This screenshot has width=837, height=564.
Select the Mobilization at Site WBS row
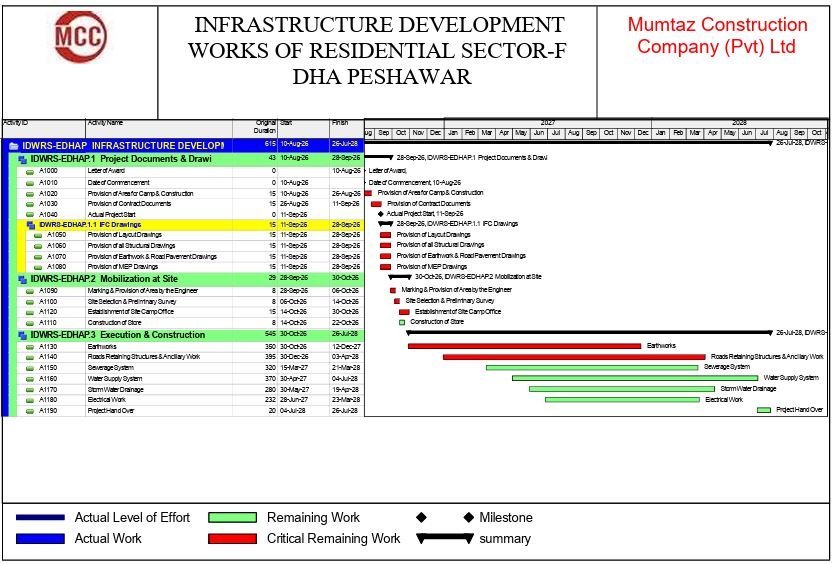[187, 279]
